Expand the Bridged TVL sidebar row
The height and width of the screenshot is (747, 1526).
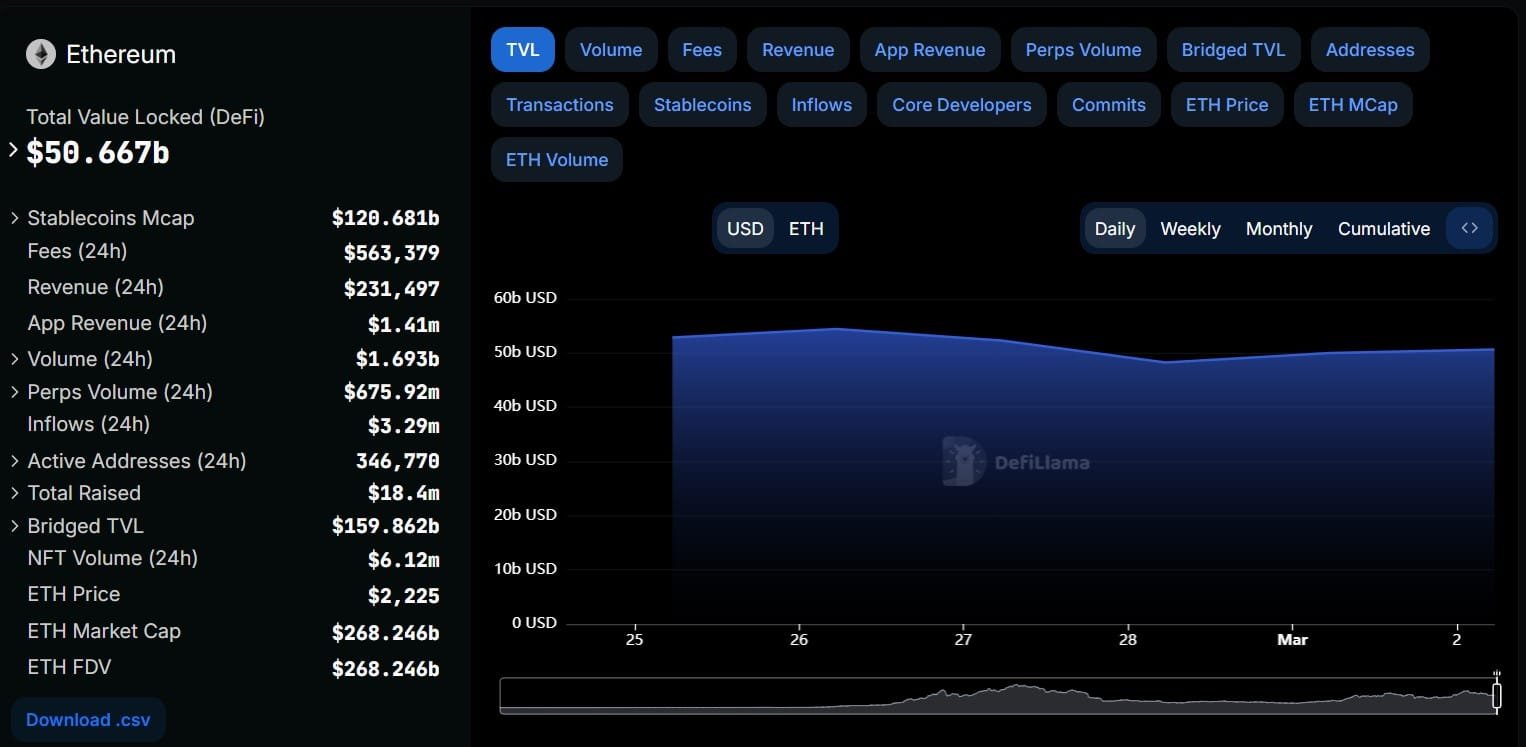pyautogui.click(x=14, y=526)
